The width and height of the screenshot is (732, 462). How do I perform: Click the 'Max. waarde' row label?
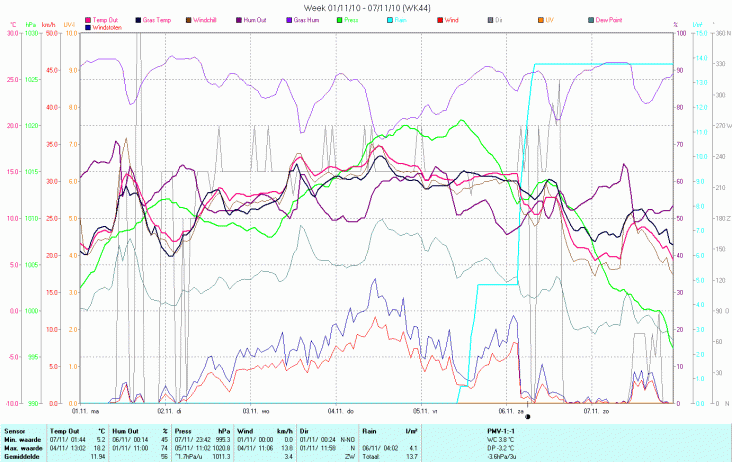coord(23,448)
